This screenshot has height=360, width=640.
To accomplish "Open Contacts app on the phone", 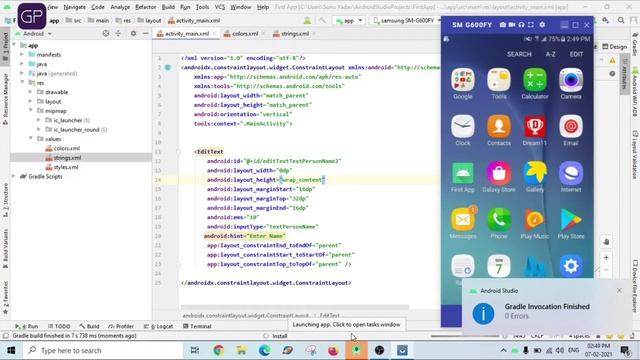I will pos(499,127).
